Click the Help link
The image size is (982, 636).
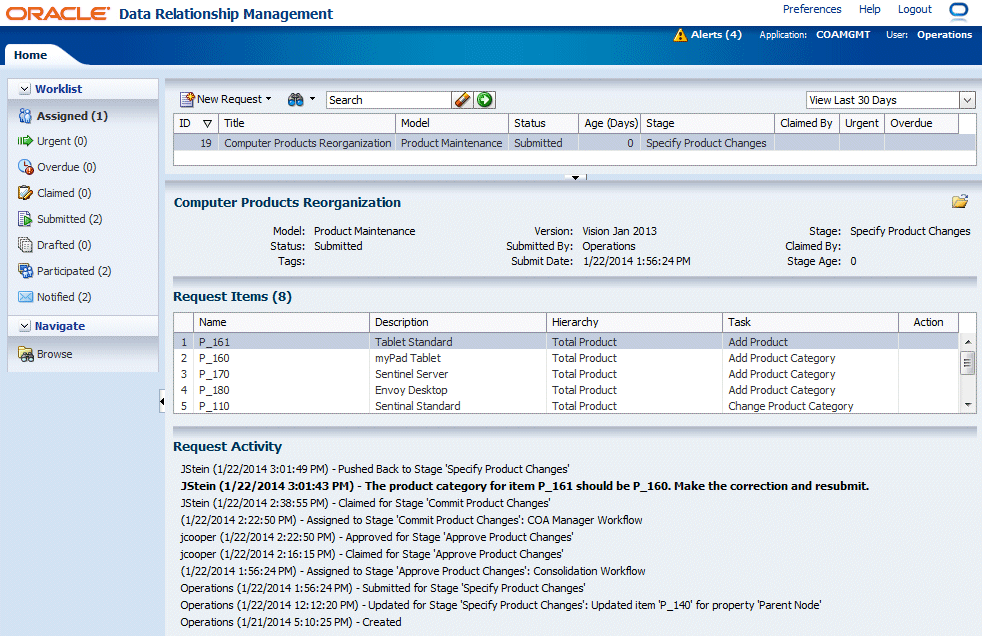click(869, 9)
